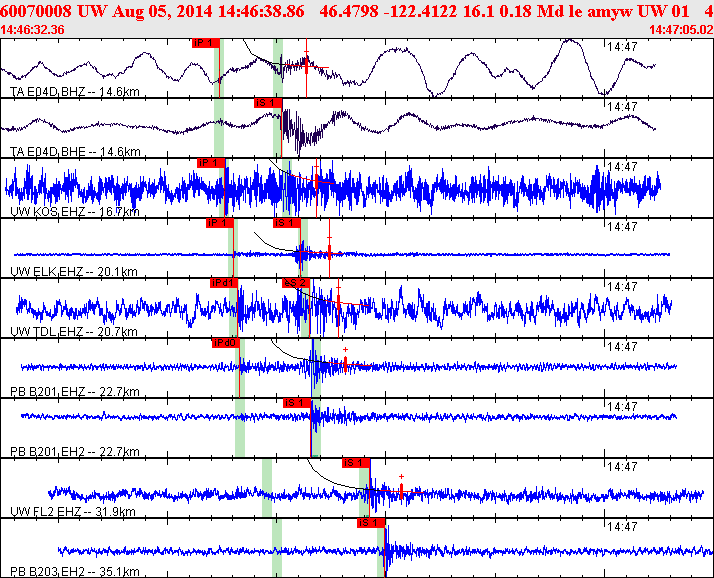
Task: Click the iP 1 pick flag on UW KOS EHZ
Action: coord(211,163)
